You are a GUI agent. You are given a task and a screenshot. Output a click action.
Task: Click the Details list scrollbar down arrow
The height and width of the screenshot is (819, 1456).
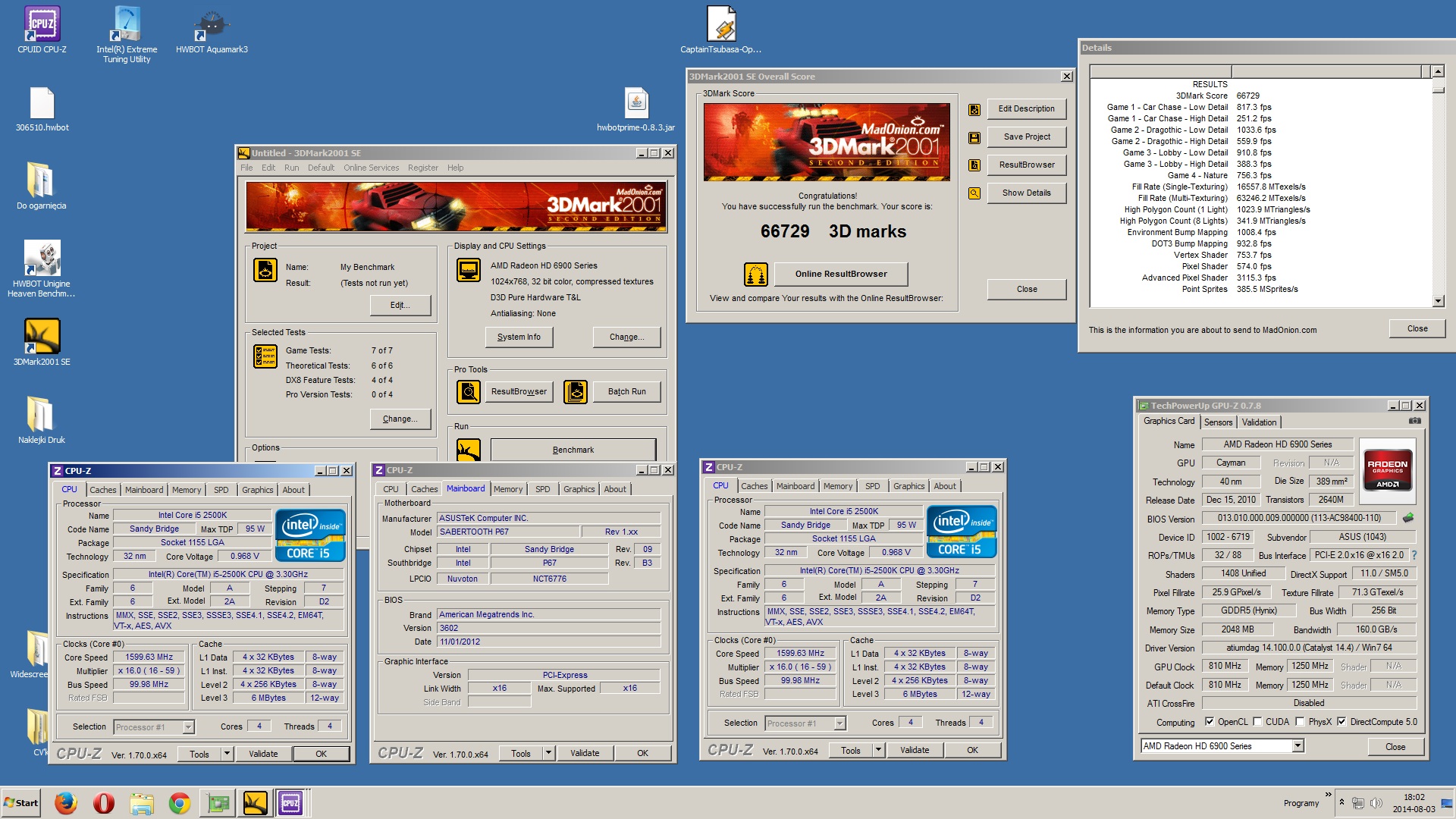click(x=1438, y=300)
